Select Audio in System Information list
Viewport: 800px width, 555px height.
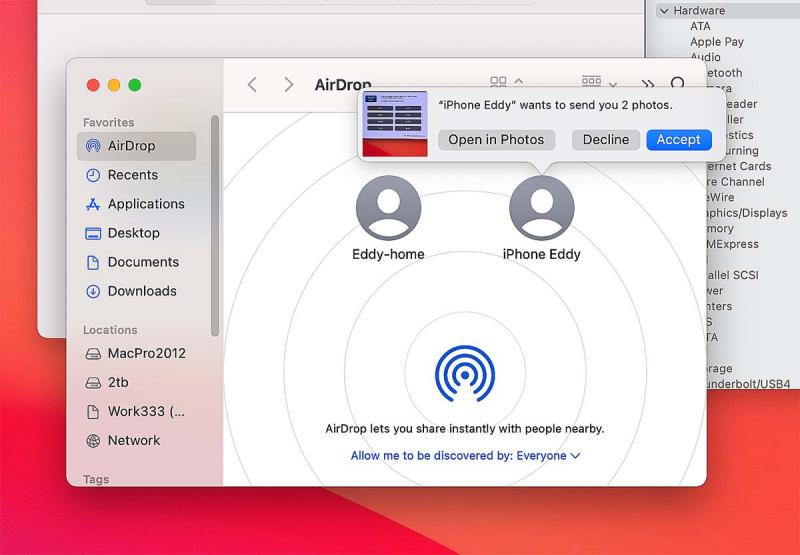point(705,57)
